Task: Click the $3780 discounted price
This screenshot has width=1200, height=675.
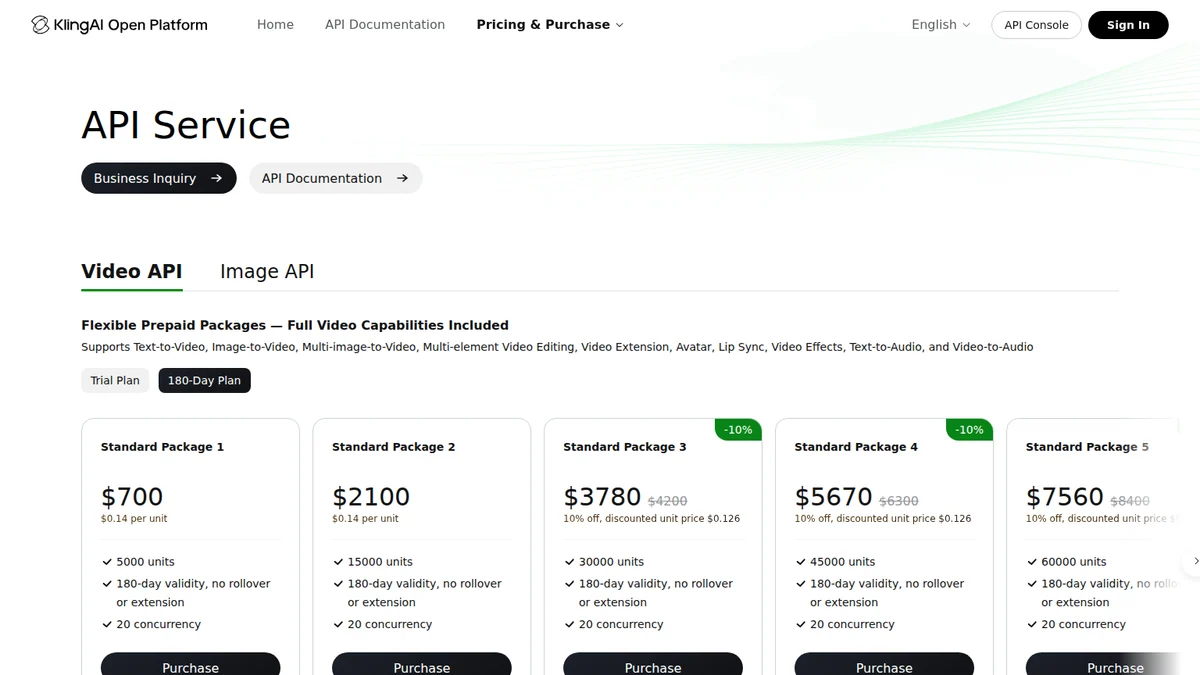Action: [602, 497]
